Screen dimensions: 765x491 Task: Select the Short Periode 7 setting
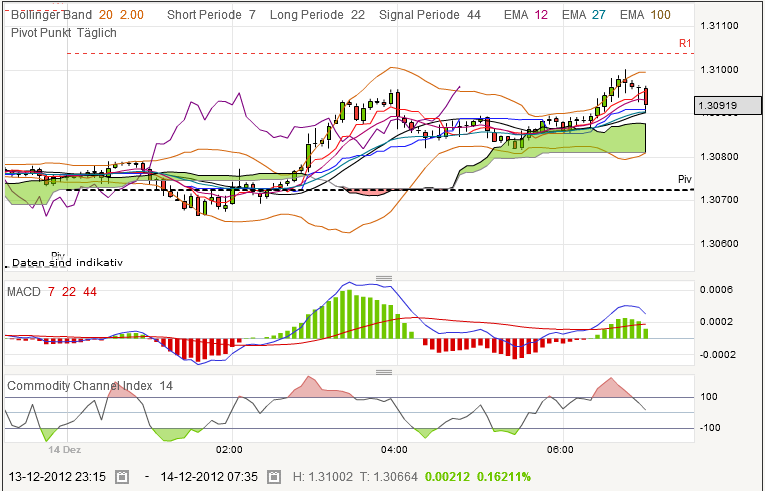click(211, 15)
